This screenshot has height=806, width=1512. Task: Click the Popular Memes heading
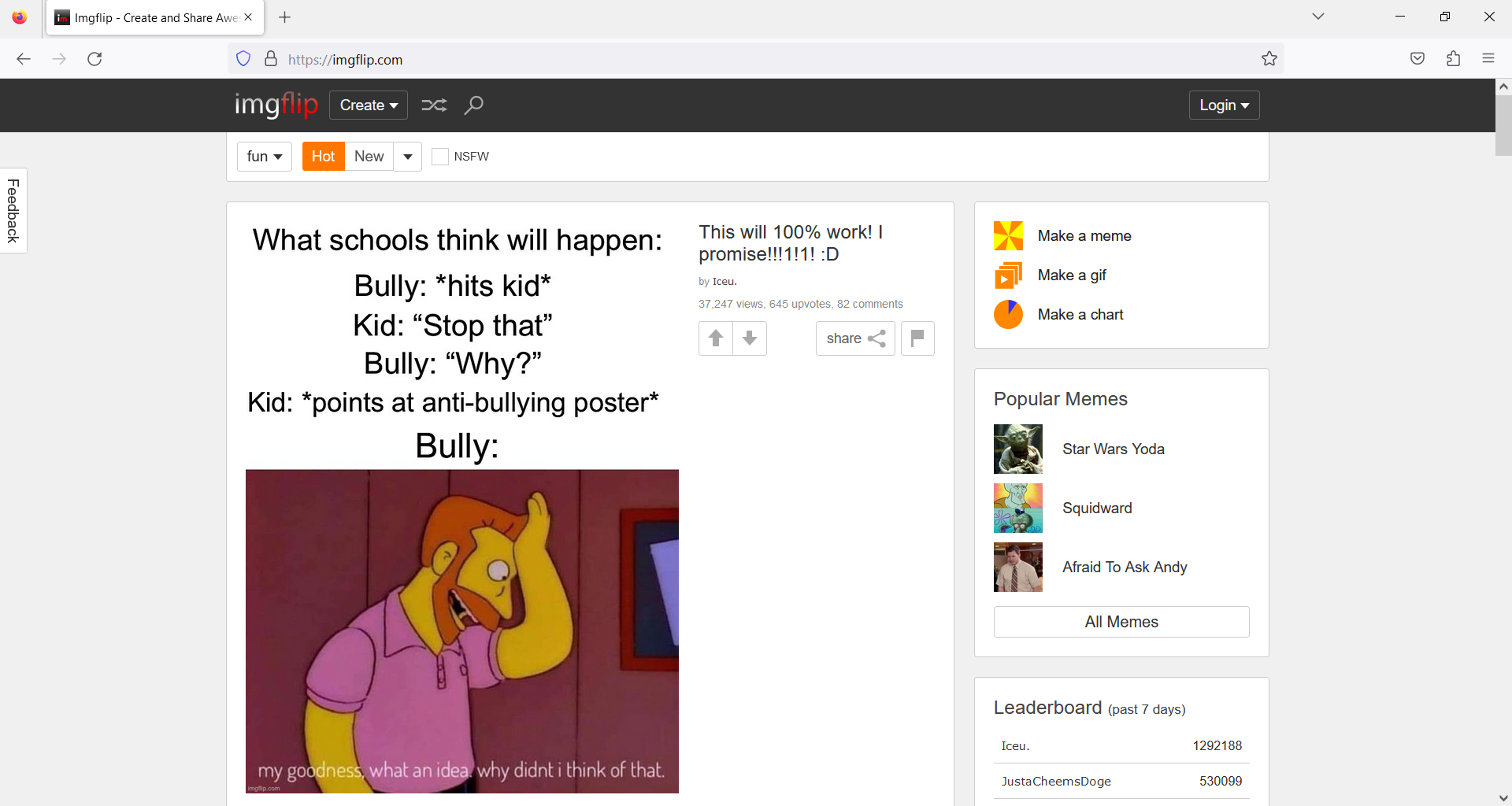coord(1061,399)
